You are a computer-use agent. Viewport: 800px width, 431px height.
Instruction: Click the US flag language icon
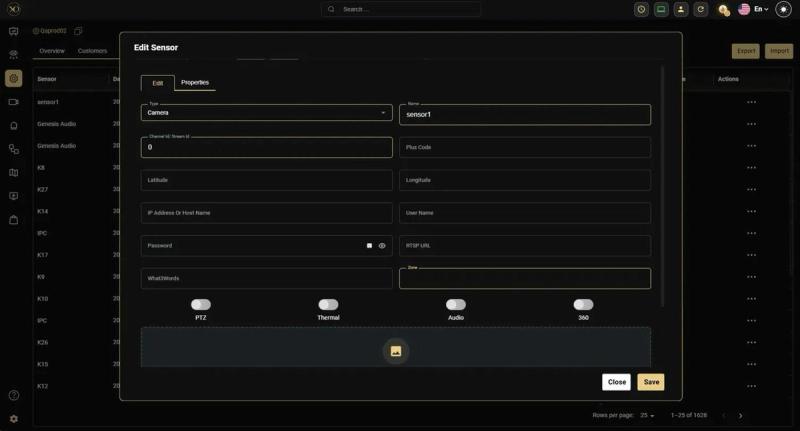[x=744, y=9]
